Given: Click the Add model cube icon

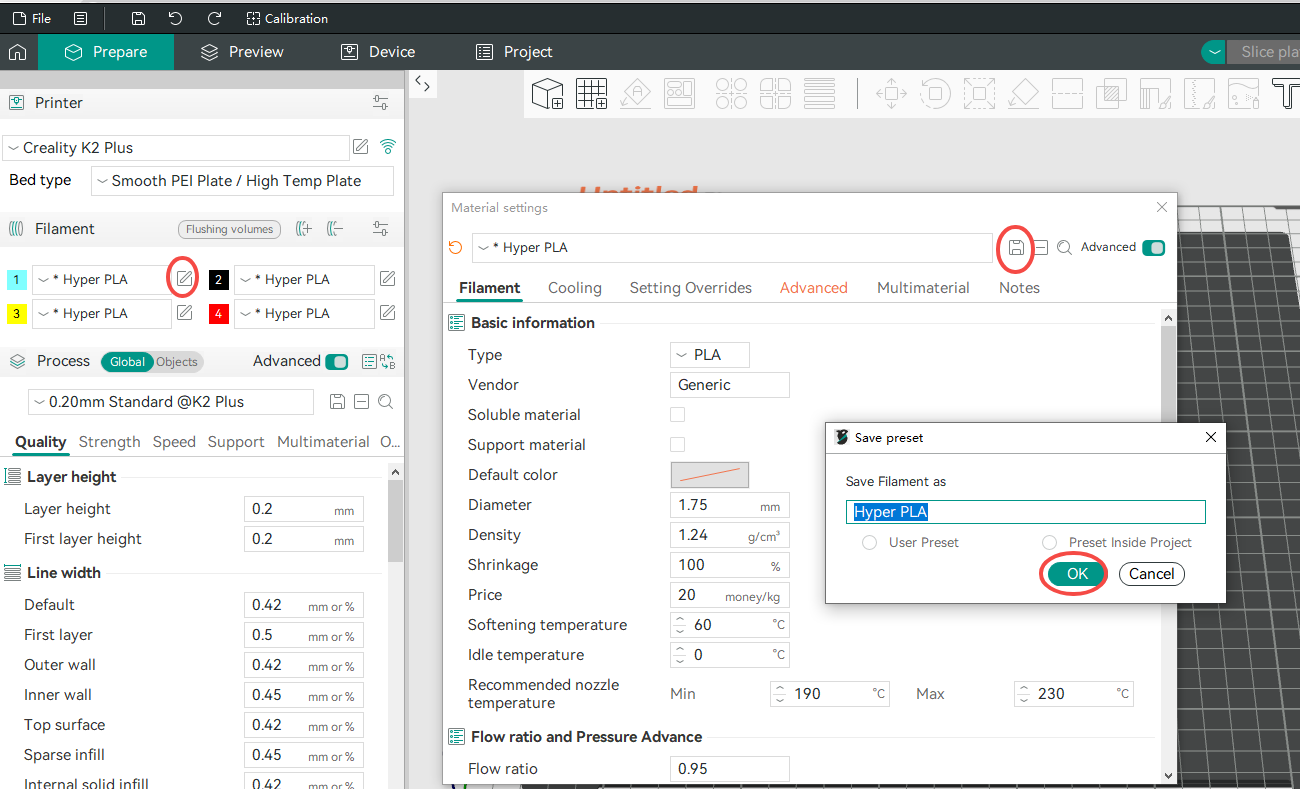Looking at the screenshot, I should [547, 94].
